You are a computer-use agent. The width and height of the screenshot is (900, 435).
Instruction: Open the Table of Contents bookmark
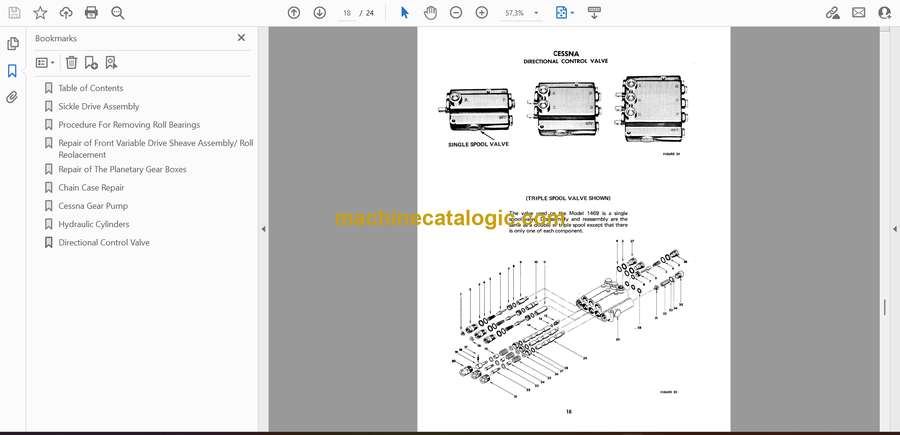[x=91, y=88]
